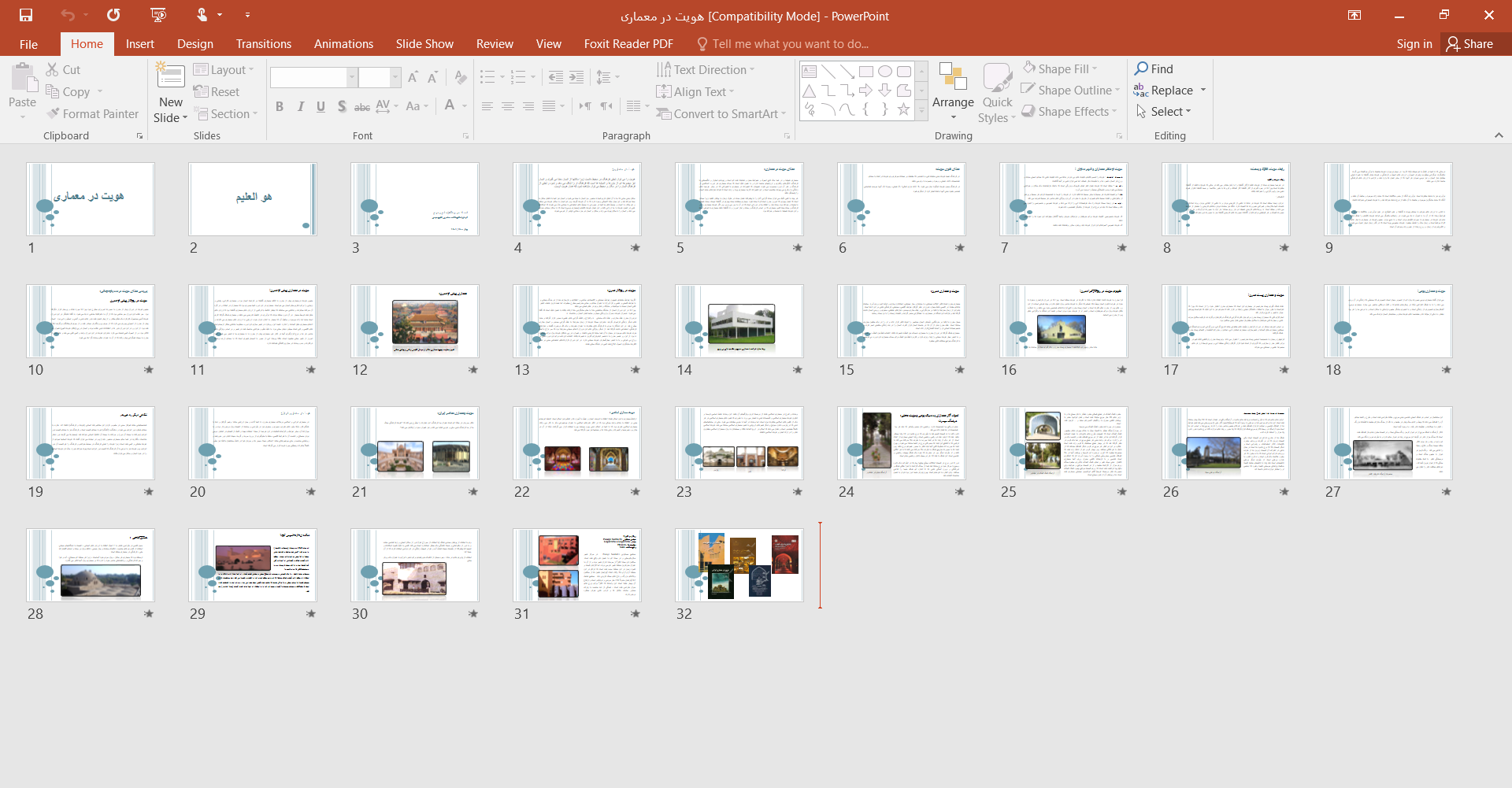This screenshot has width=1512, height=788.
Task: Select slide 14 thumbnail with white building
Action: 739,321
